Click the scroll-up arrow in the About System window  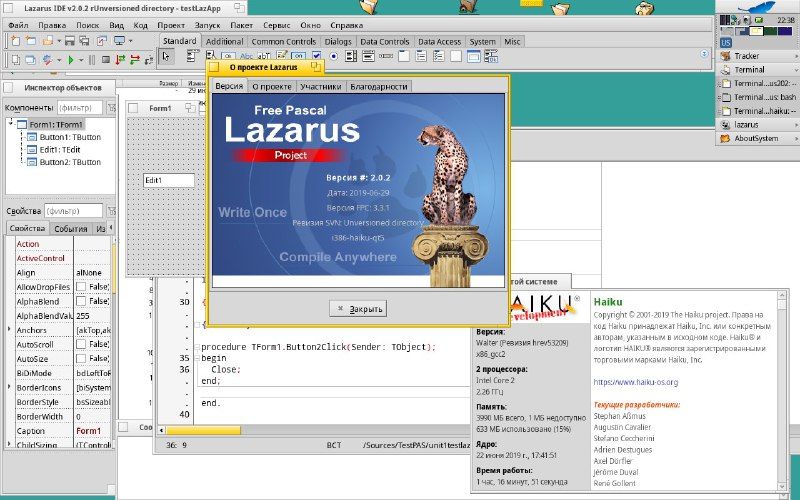pos(782,296)
